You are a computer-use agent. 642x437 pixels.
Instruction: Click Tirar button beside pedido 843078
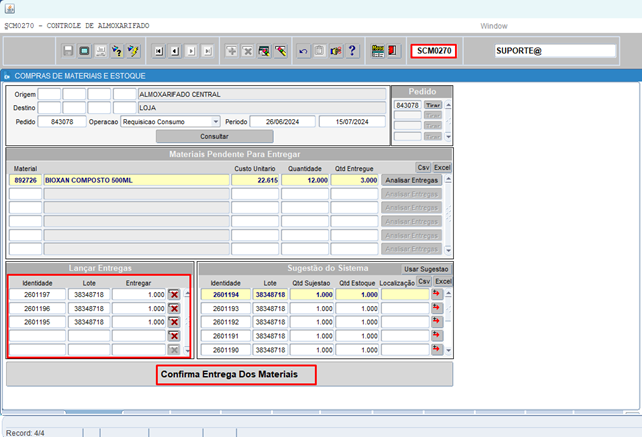(x=433, y=105)
